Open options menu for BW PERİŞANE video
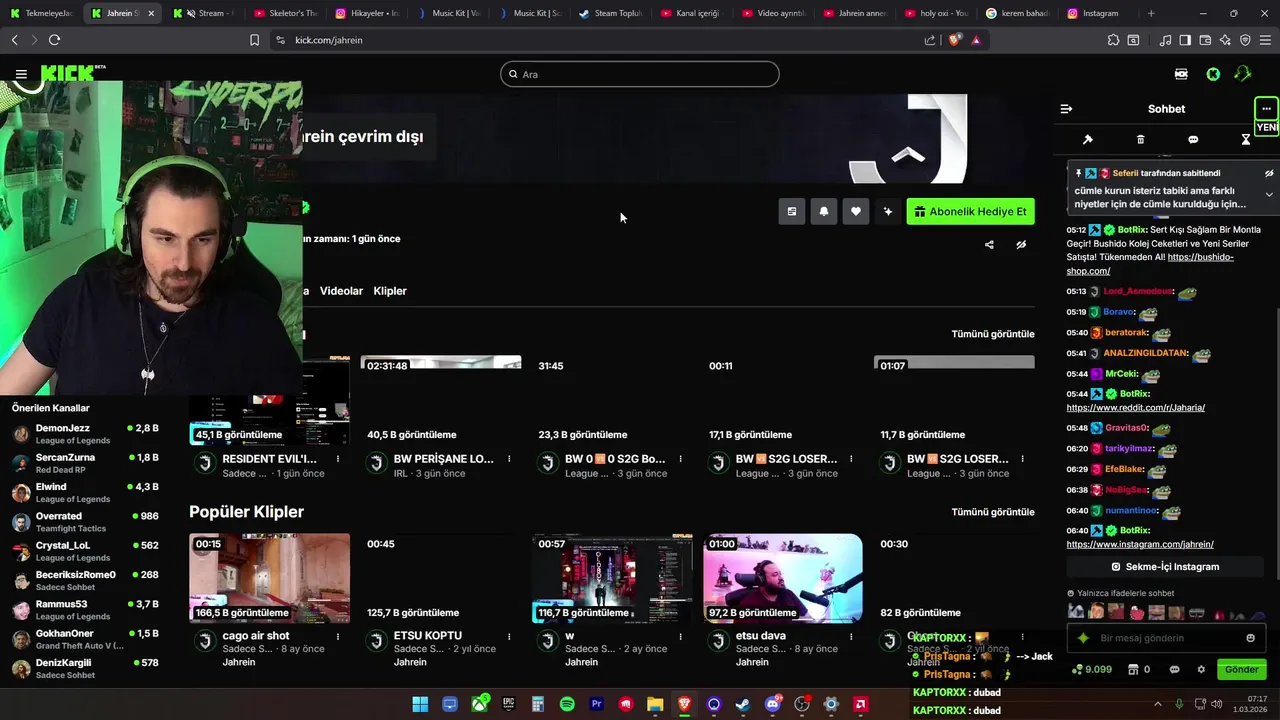 click(509, 459)
